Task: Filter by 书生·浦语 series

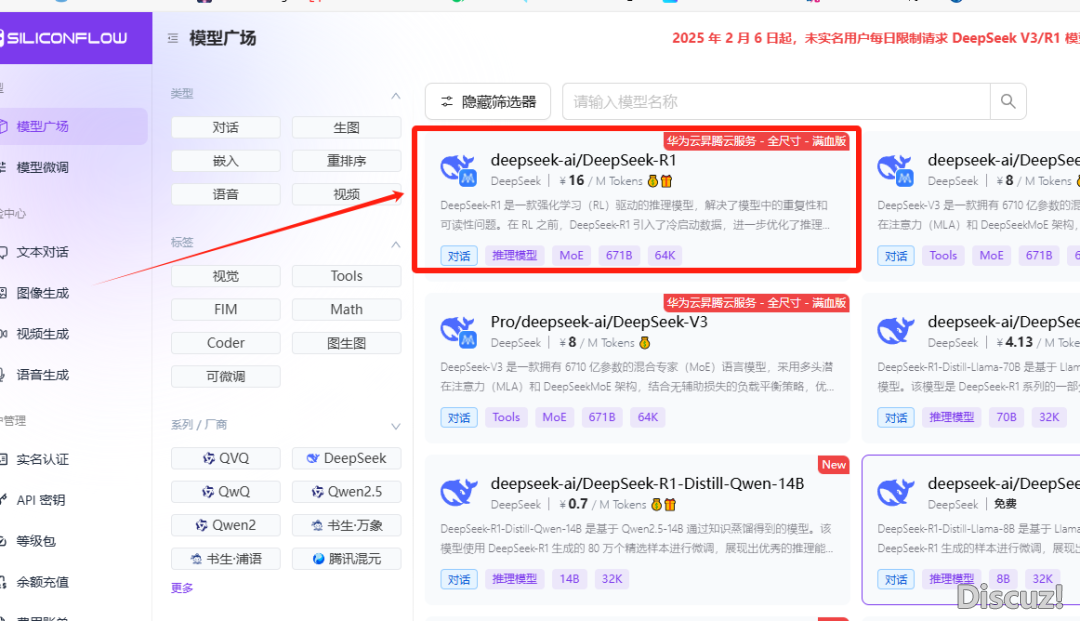Action: coord(226,559)
